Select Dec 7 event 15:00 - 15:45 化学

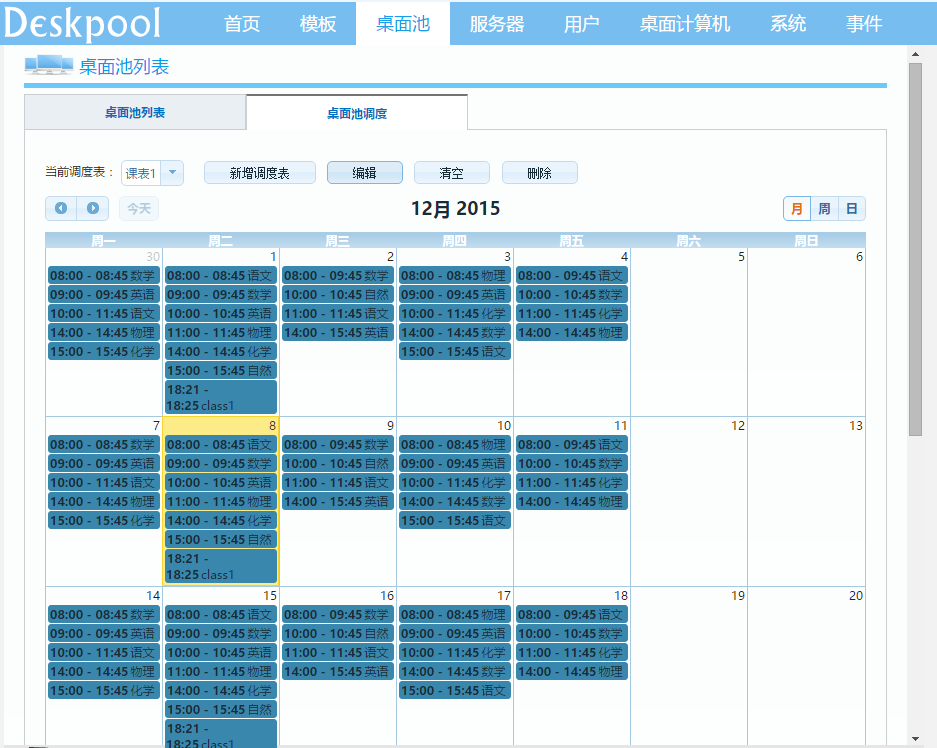(103, 520)
